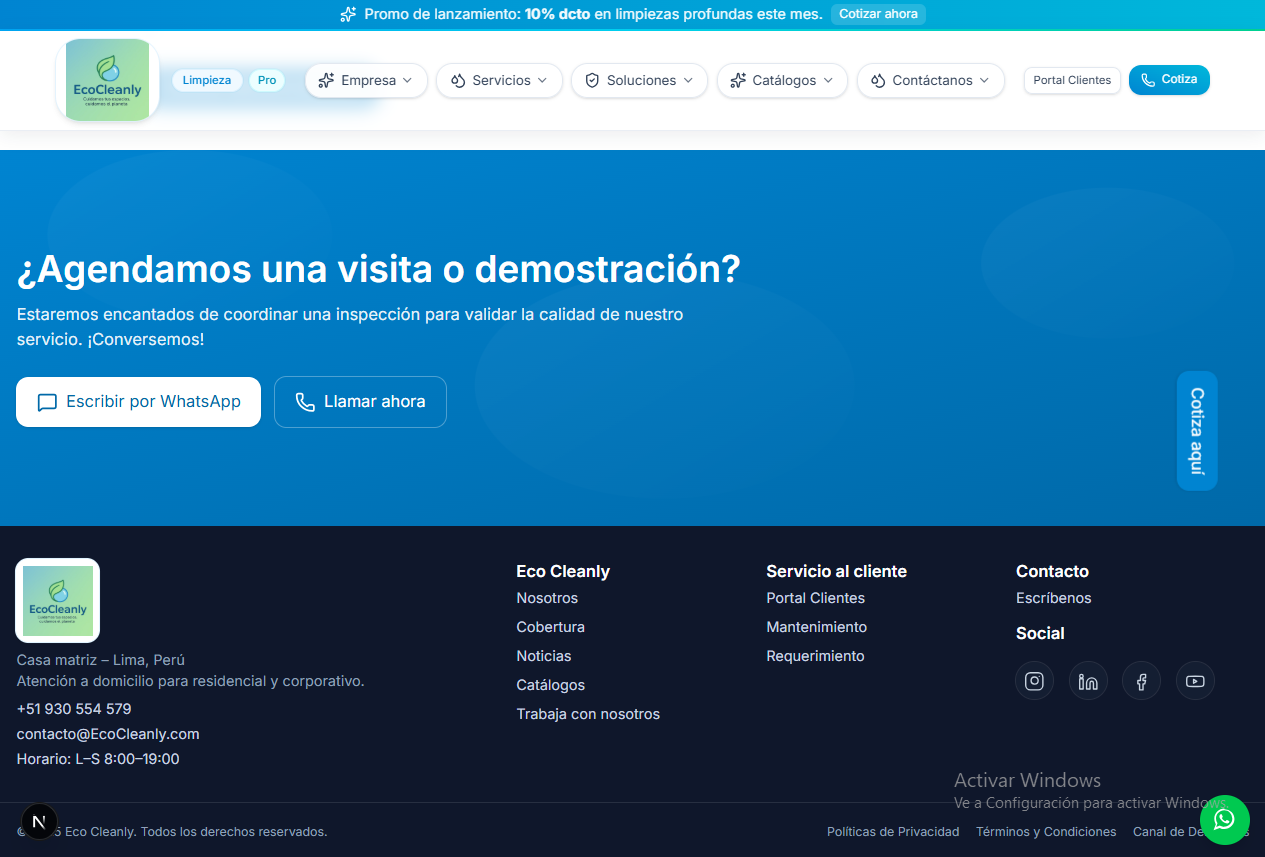Click the EcoCleanly logo in the footer

pos(57,600)
